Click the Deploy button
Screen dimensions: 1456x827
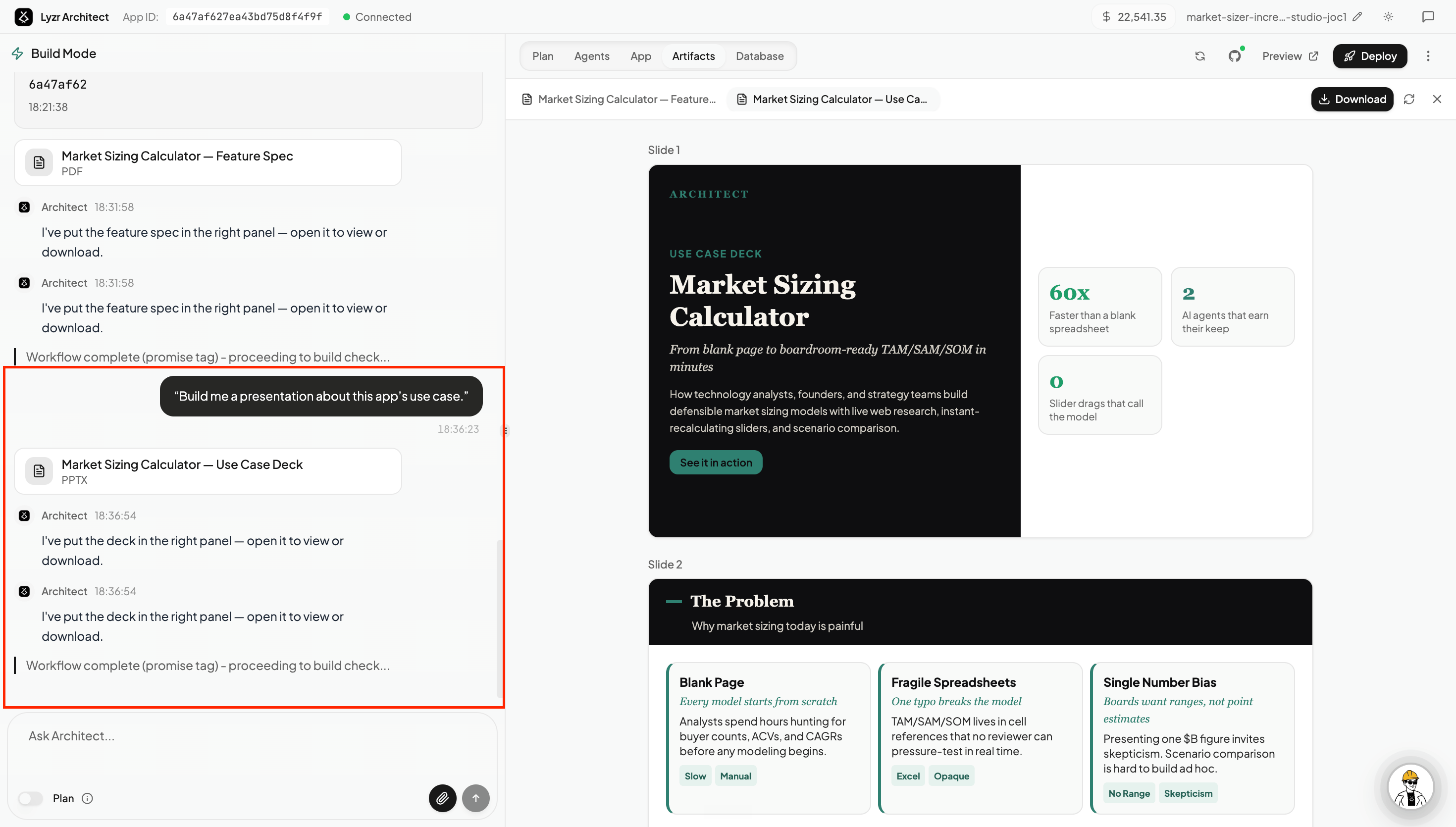pyautogui.click(x=1370, y=56)
